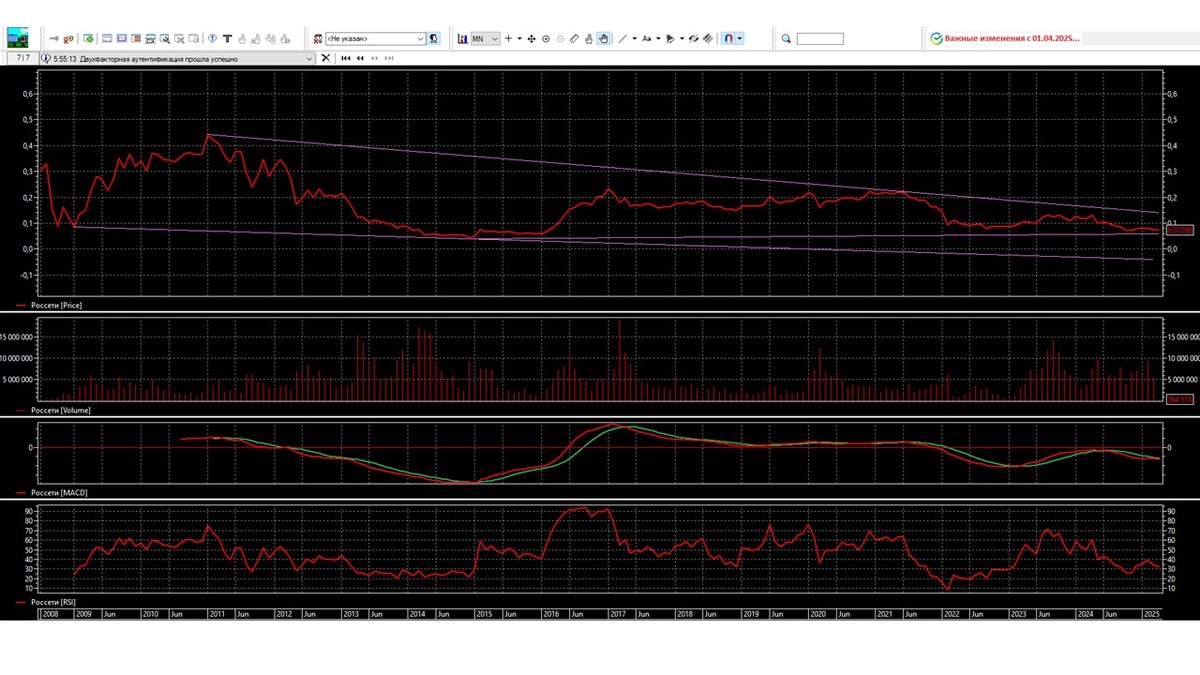Image resolution: width=1200 pixels, height=675 pixels.
Task: Select the Aa text label tool
Action: click(646, 39)
